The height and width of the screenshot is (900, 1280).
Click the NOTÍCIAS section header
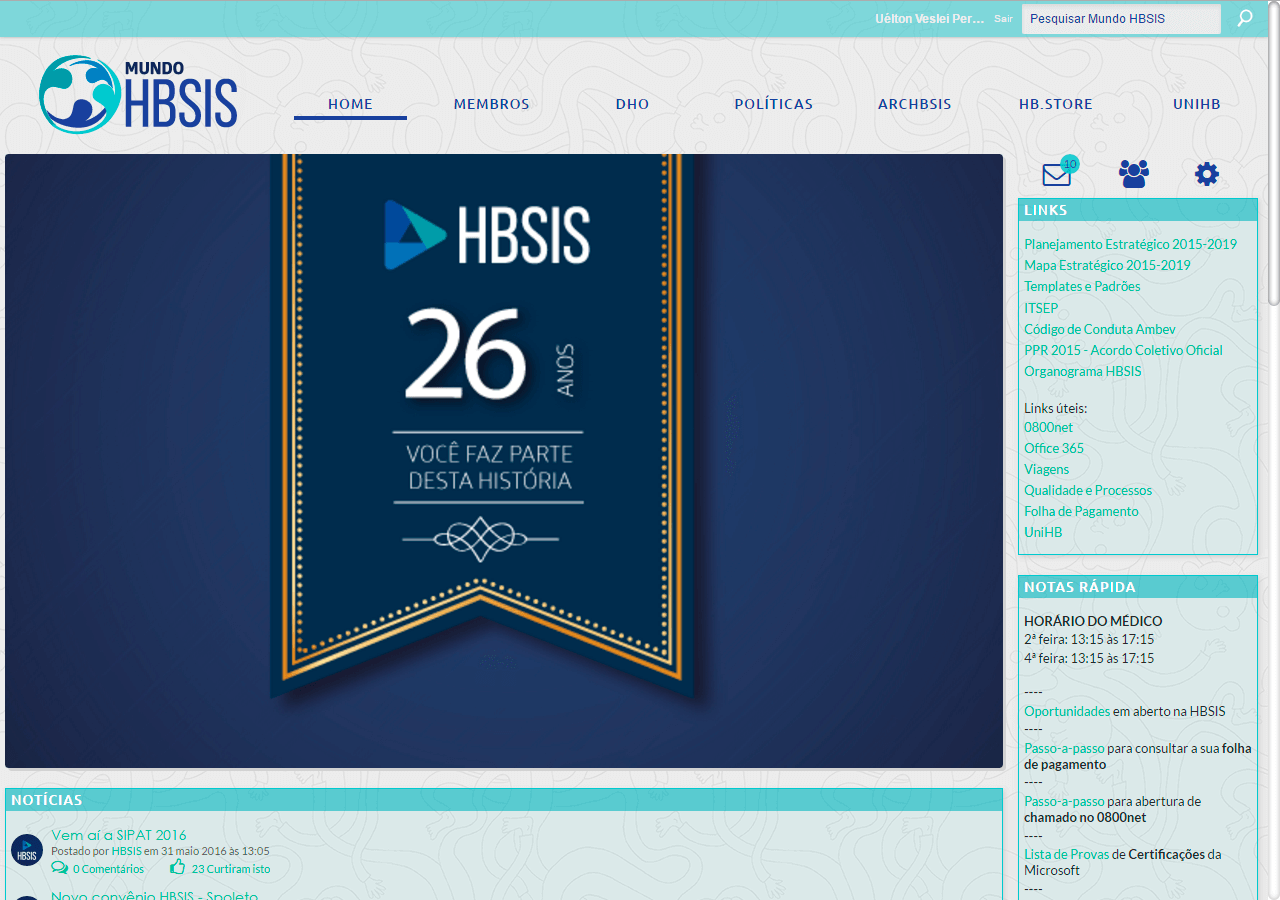[504, 800]
